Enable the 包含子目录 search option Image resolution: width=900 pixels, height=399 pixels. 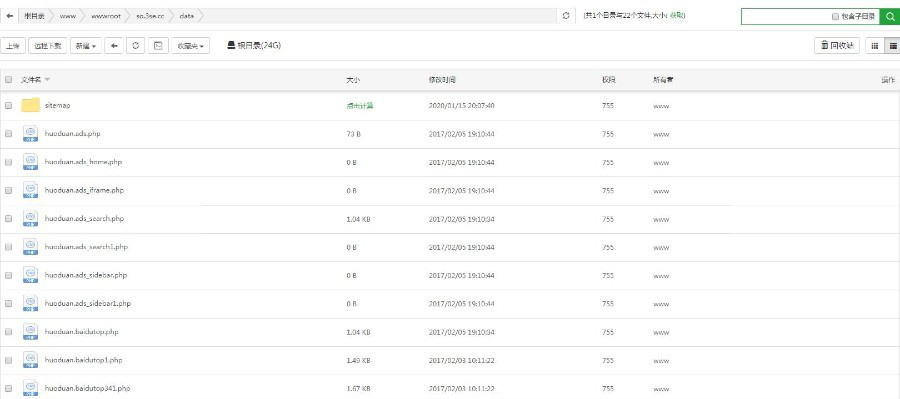[x=836, y=17]
